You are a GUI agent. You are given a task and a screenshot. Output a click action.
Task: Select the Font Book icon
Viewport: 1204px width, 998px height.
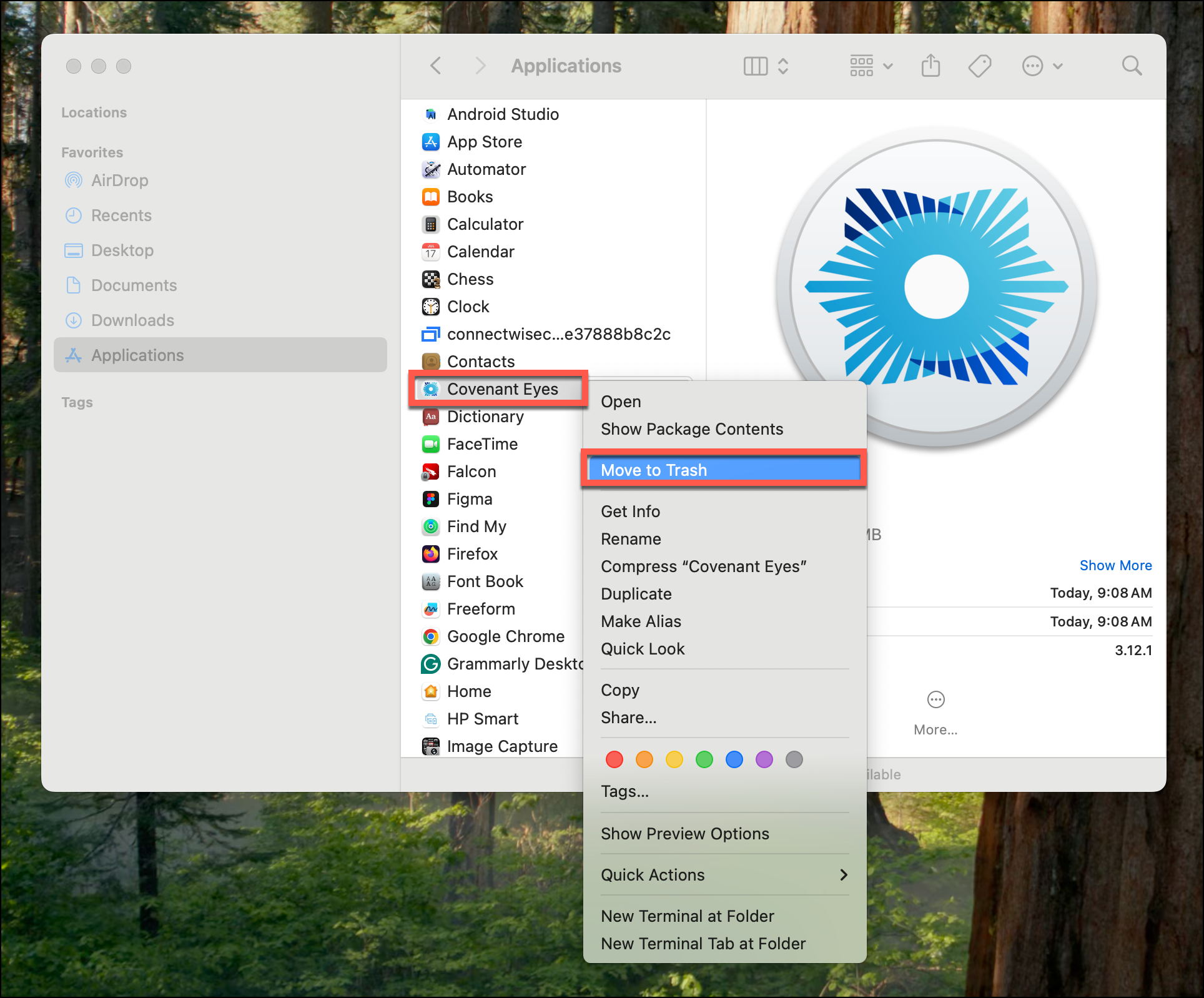tap(431, 581)
